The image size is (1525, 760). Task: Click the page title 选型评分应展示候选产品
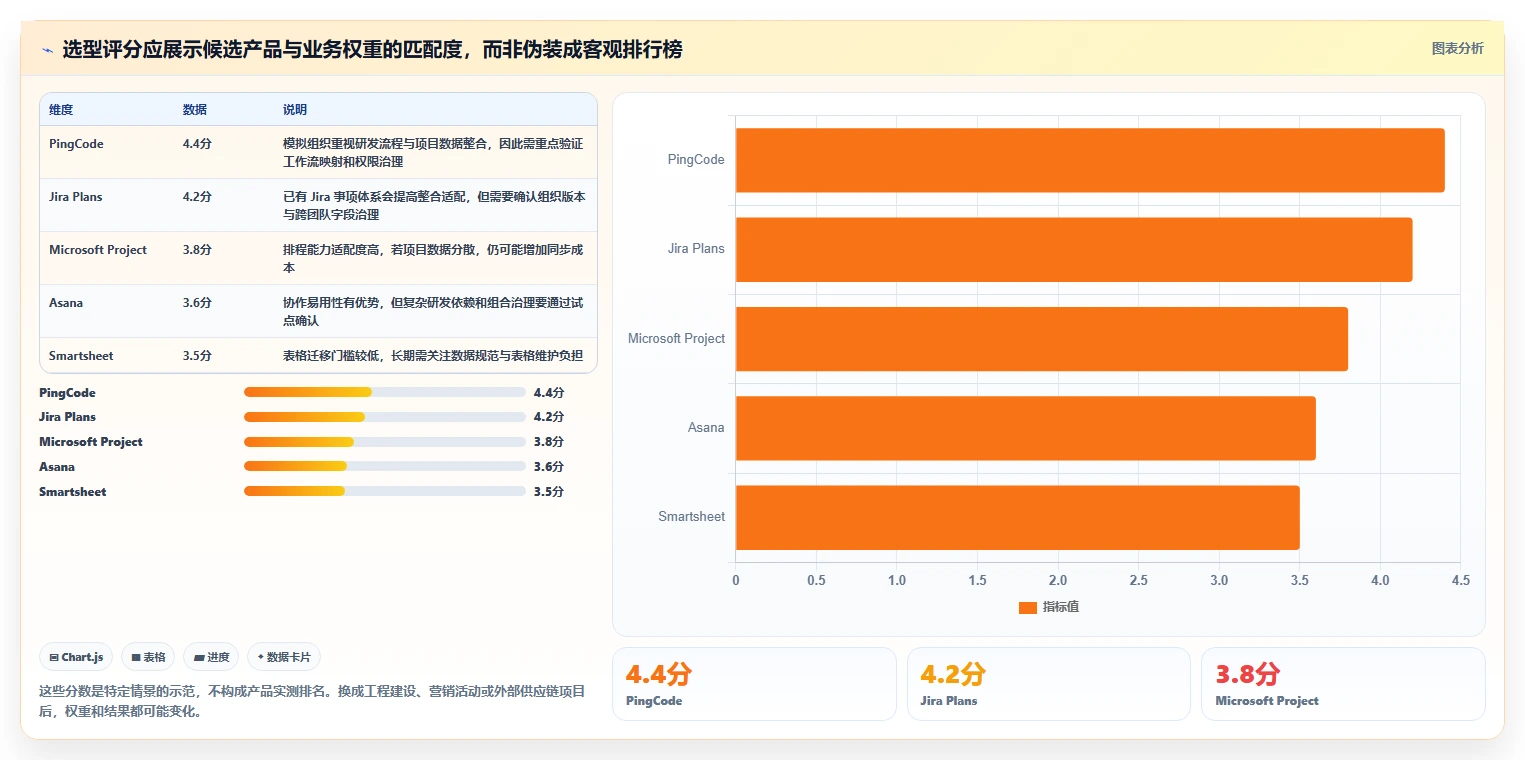pyautogui.click(x=372, y=49)
